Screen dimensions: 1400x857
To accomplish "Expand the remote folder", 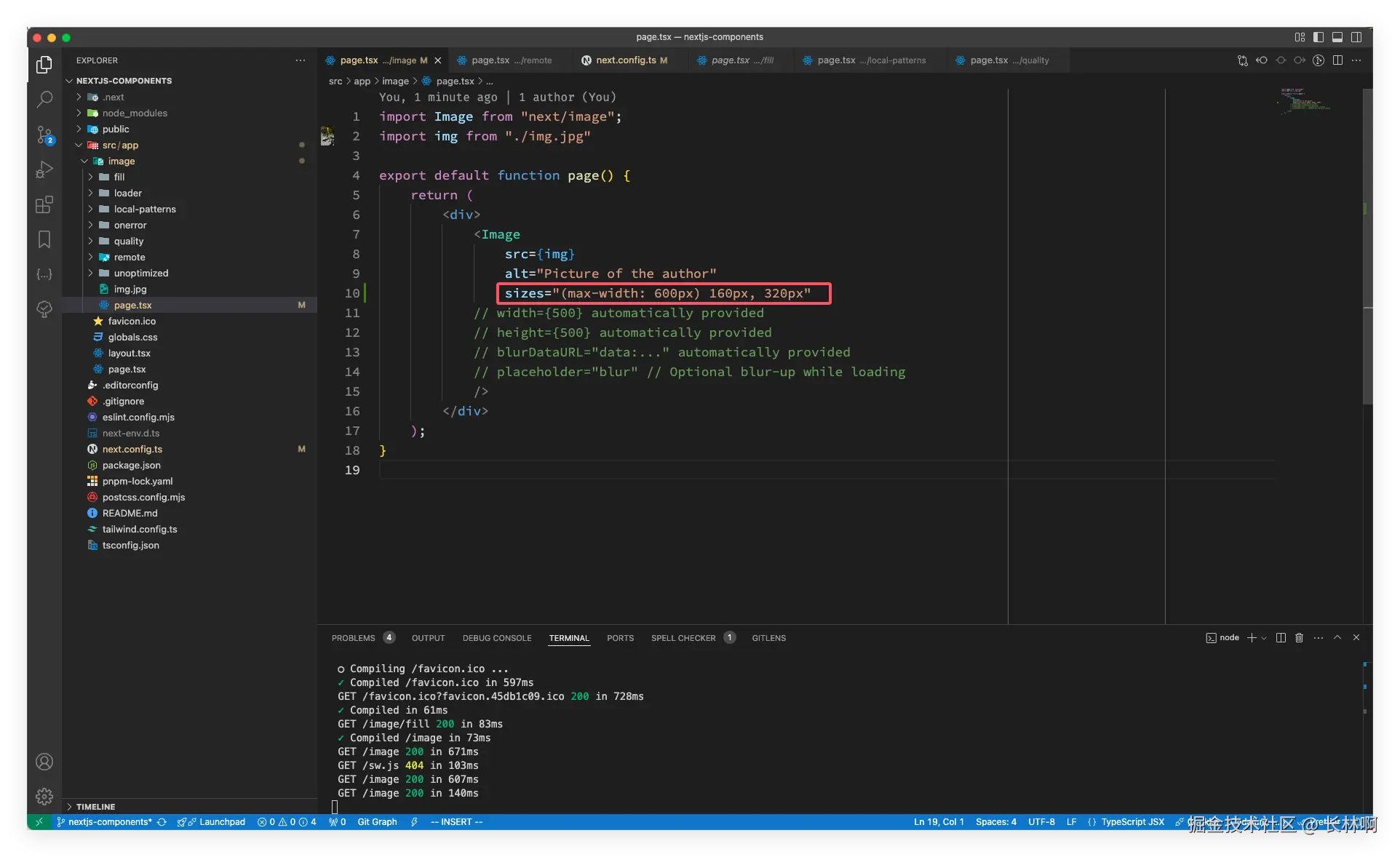I will [129, 257].
